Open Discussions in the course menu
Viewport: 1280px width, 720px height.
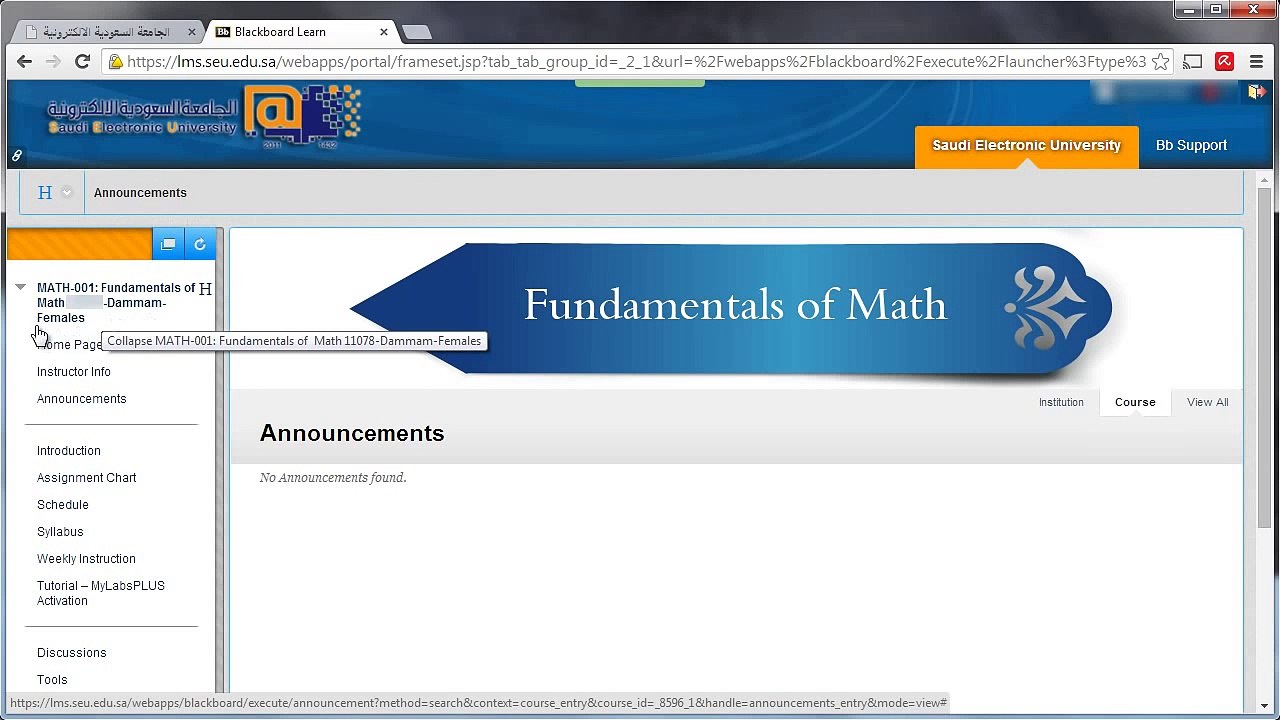coord(72,653)
